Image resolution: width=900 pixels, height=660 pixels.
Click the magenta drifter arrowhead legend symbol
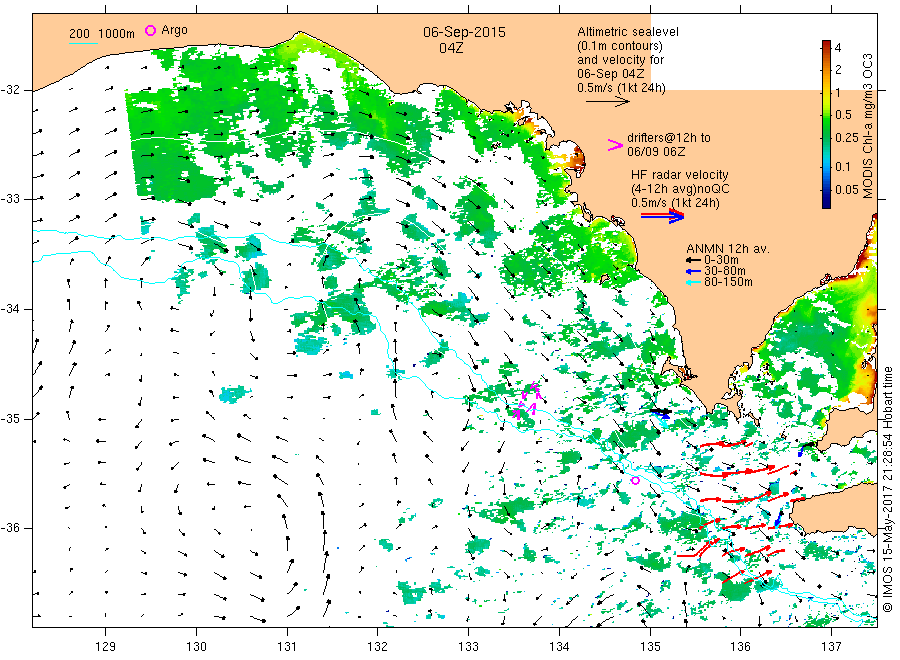click(615, 145)
